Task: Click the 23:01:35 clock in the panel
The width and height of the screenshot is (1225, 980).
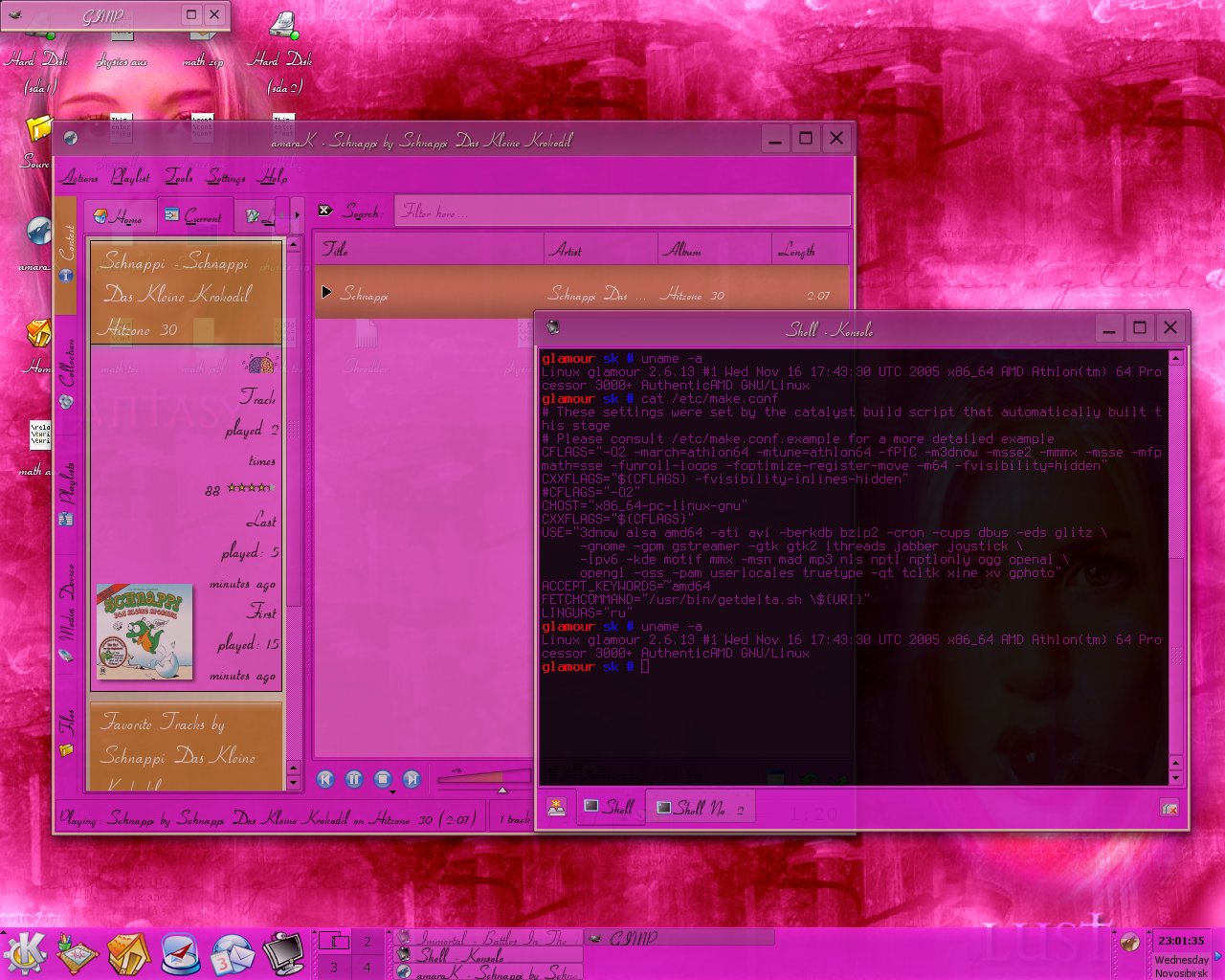Action: point(1181,941)
